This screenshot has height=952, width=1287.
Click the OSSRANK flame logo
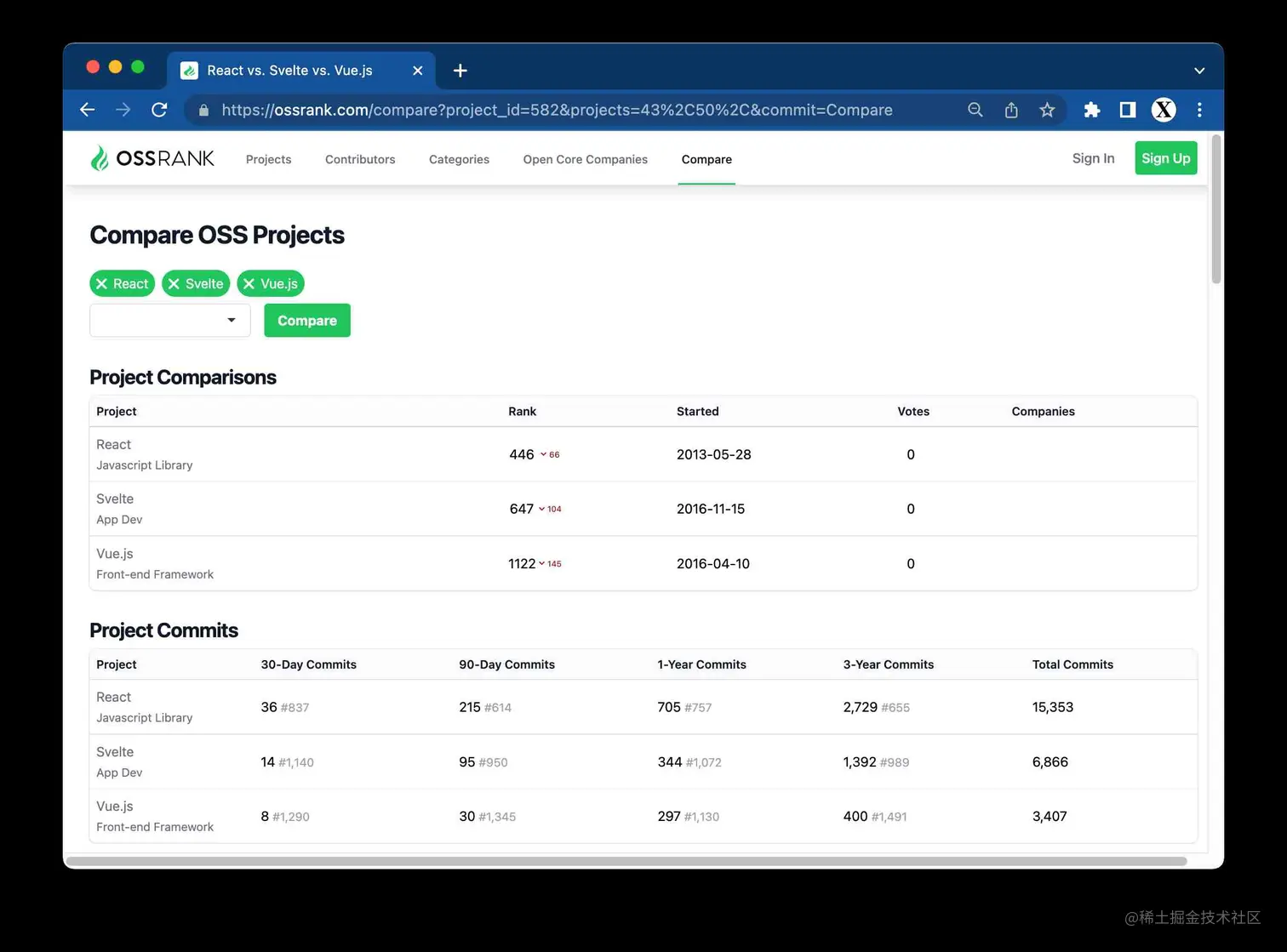pyautogui.click(x=100, y=157)
